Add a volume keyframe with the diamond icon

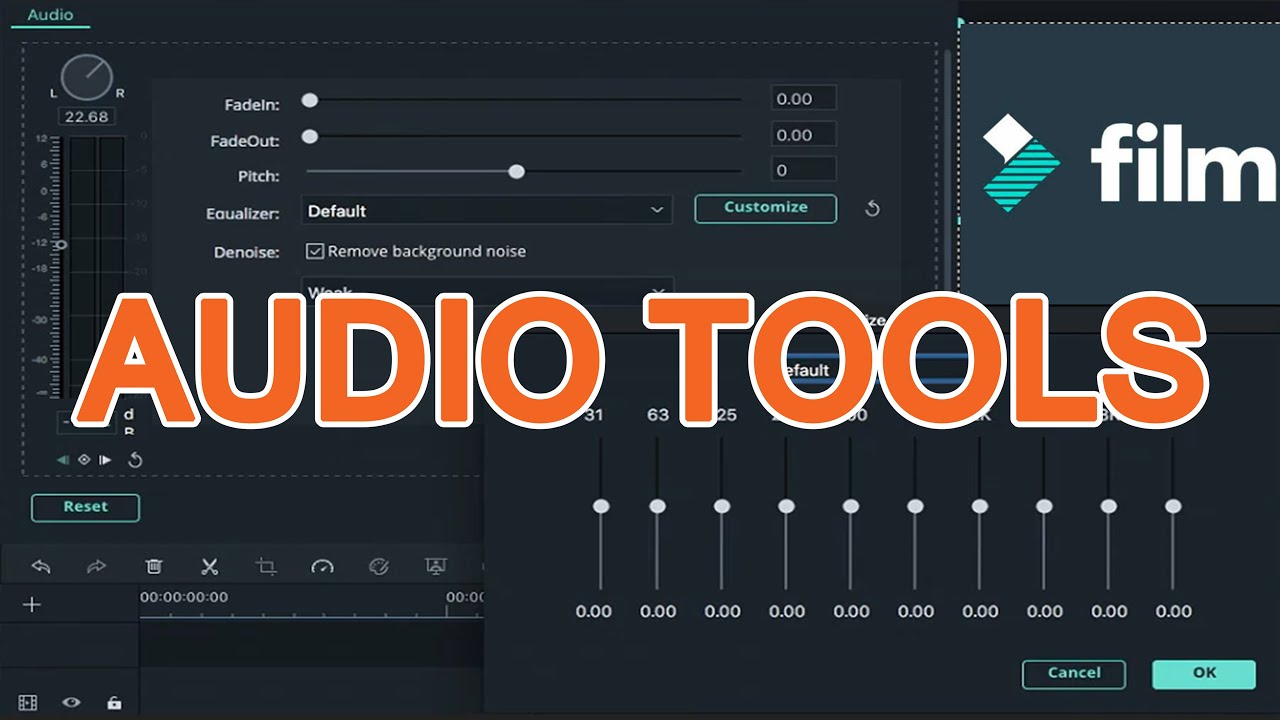pyautogui.click(x=84, y=460)
